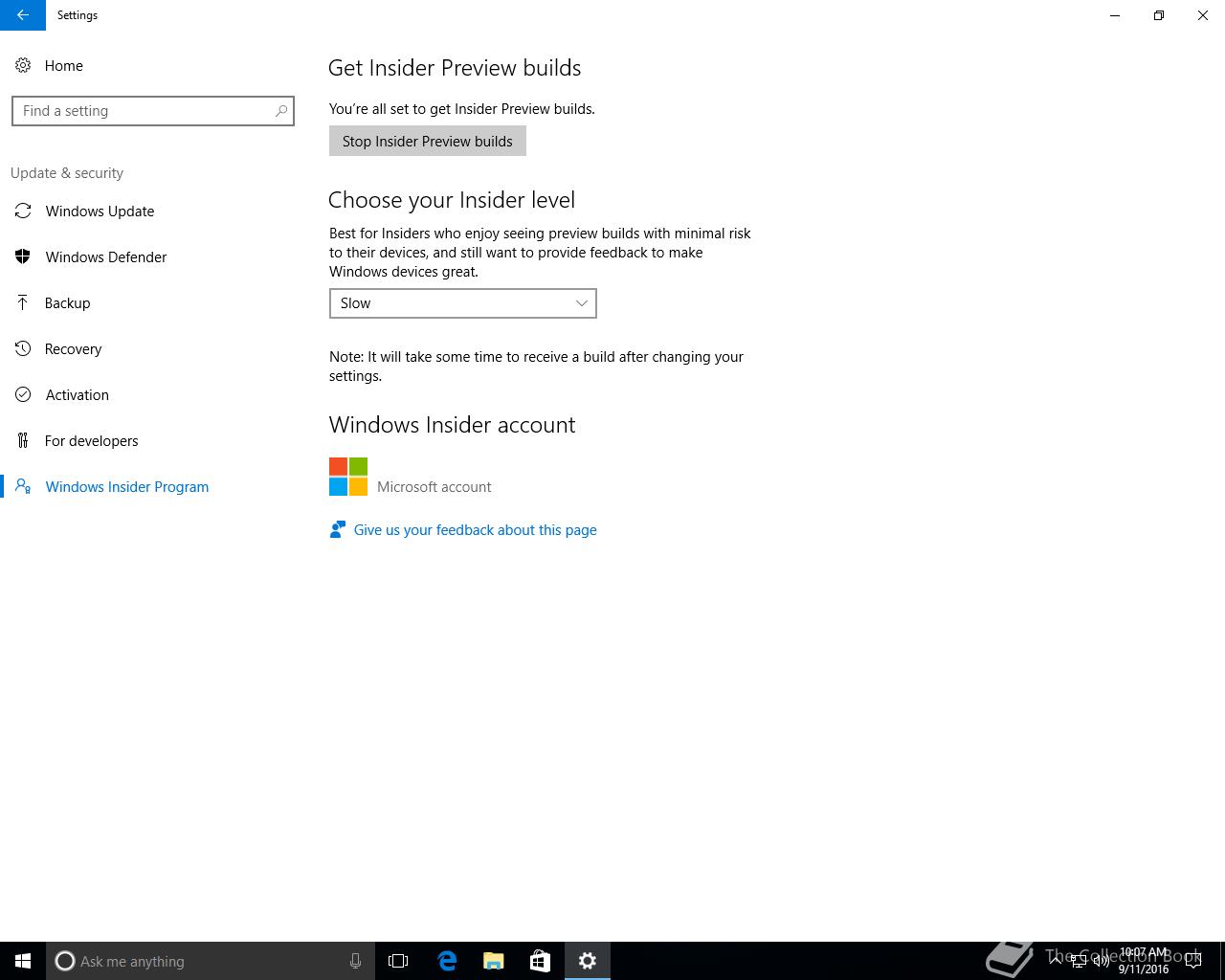Minimize the Settings window

(1115, 15)
